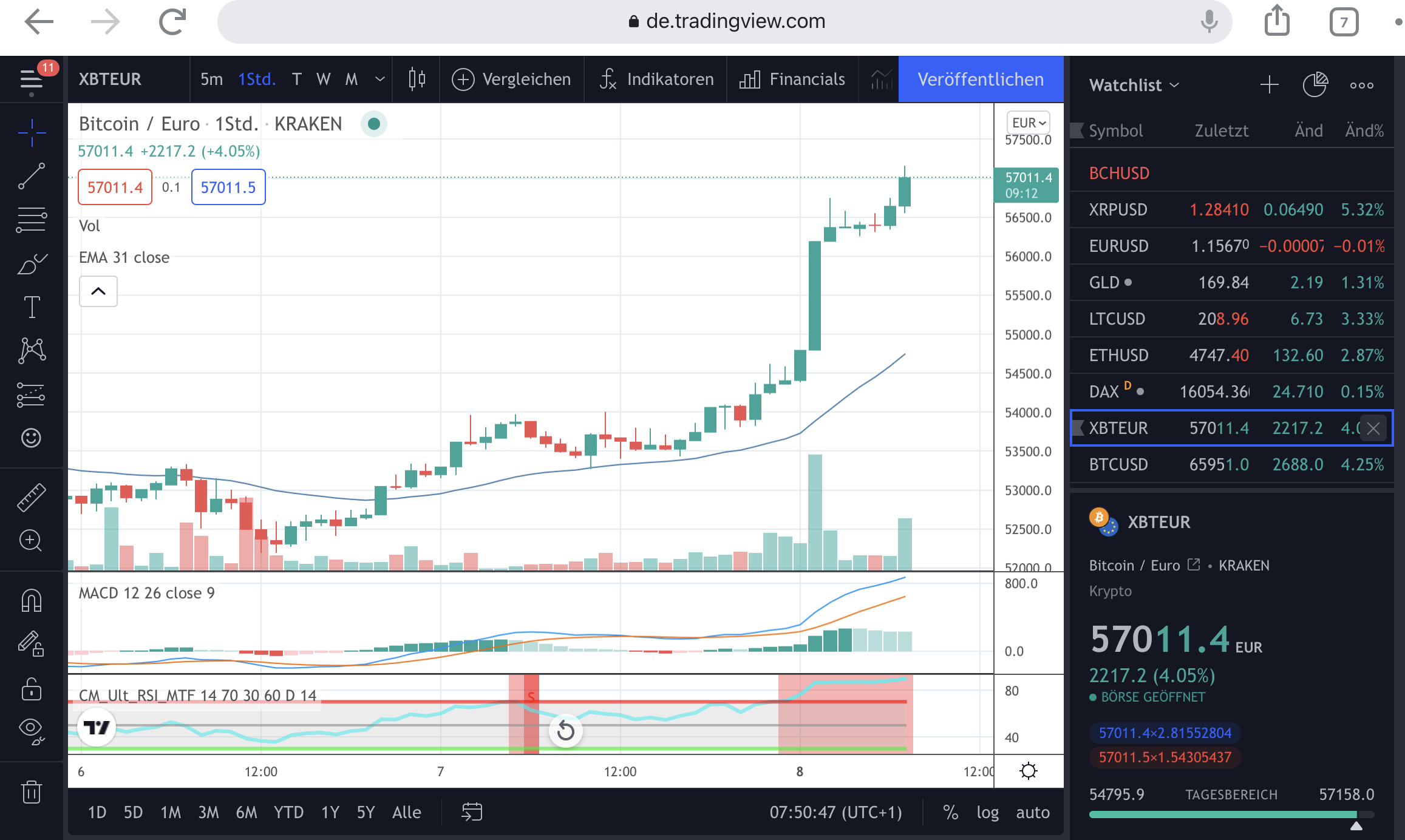Select EURUSD in the watchlist
The height and width of the screenshot is (840, 1405).
1231,246
